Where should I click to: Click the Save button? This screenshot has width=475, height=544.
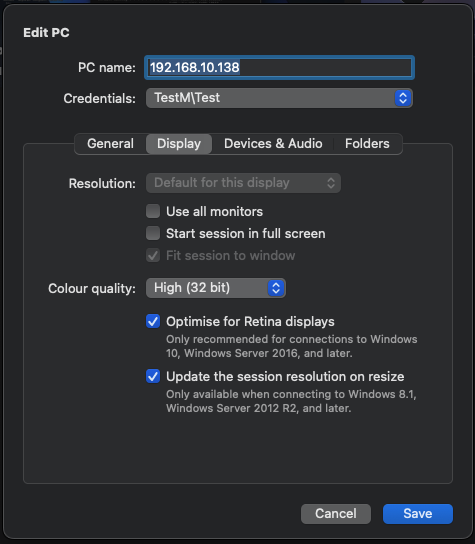418,514
